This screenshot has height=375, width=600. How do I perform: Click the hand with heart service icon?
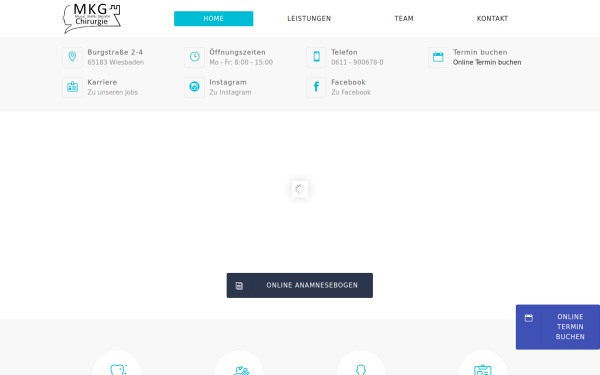241,371
